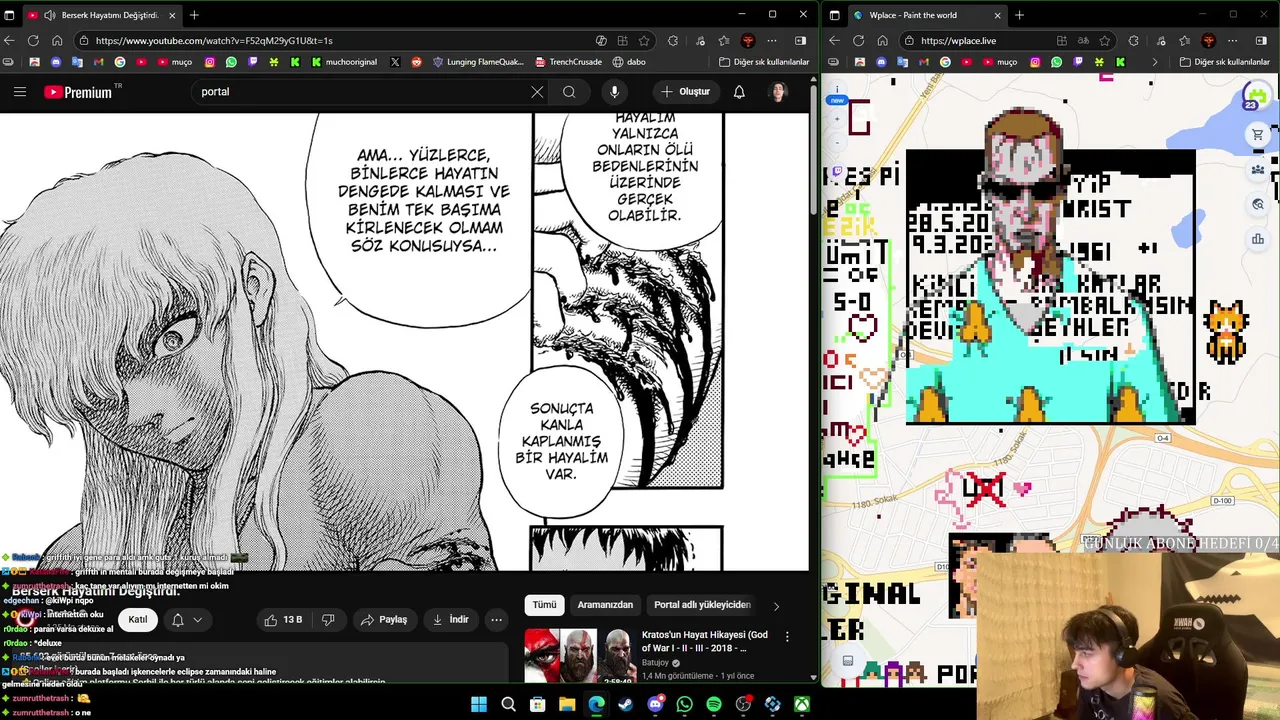Switch to Wplace - Paint the world tab
The image size is (1280, 720).
coord(914,15)
